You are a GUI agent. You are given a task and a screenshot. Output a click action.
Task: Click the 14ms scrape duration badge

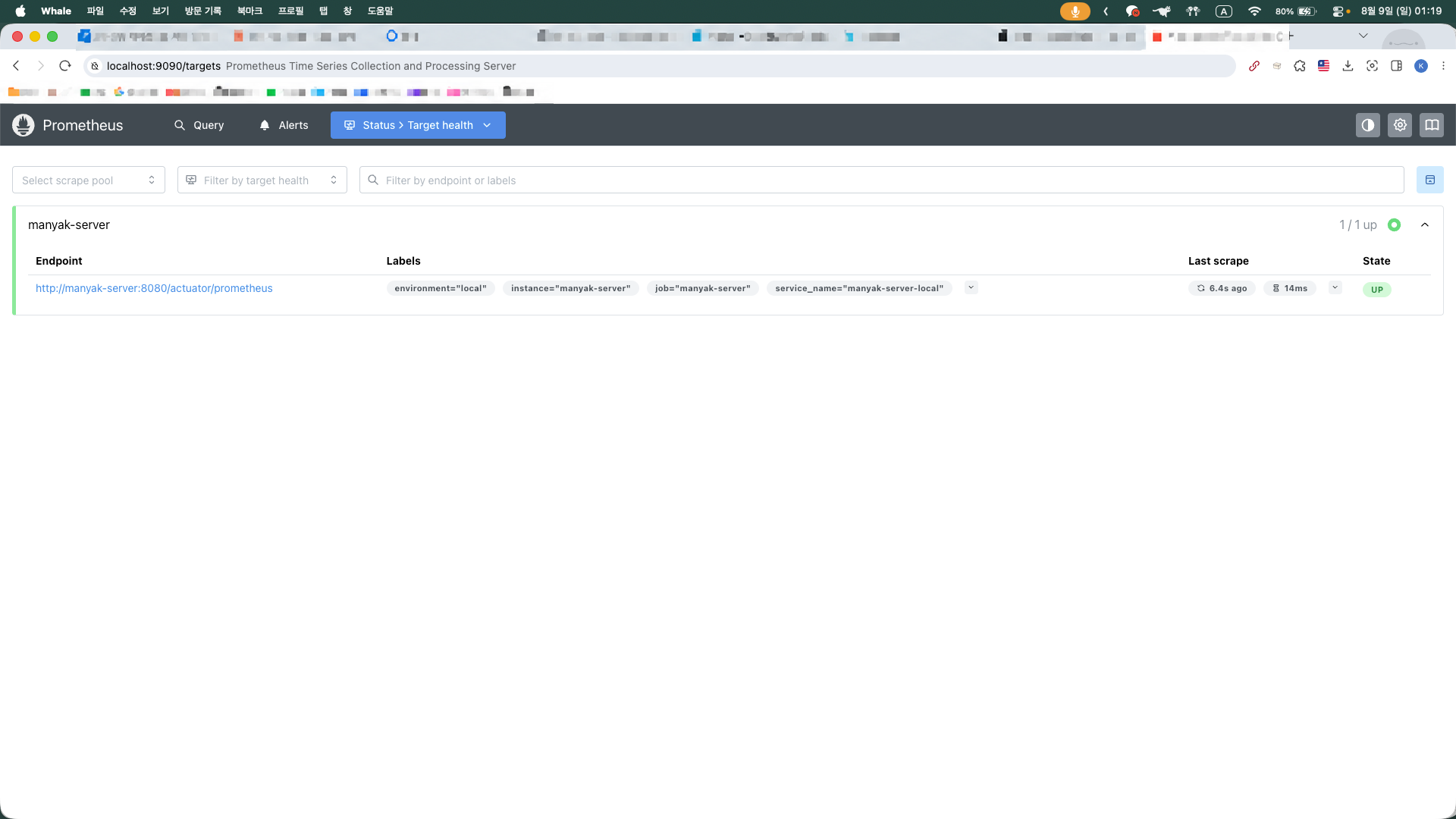tap(1290, 288)
